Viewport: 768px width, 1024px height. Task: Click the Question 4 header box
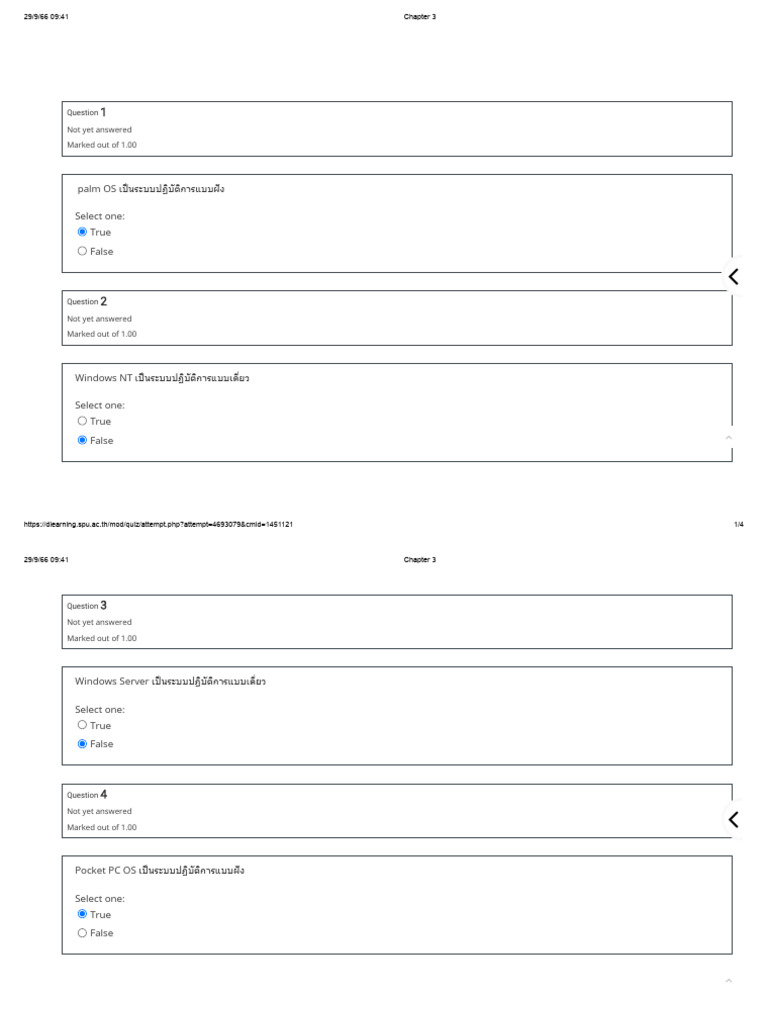(396, 810)
